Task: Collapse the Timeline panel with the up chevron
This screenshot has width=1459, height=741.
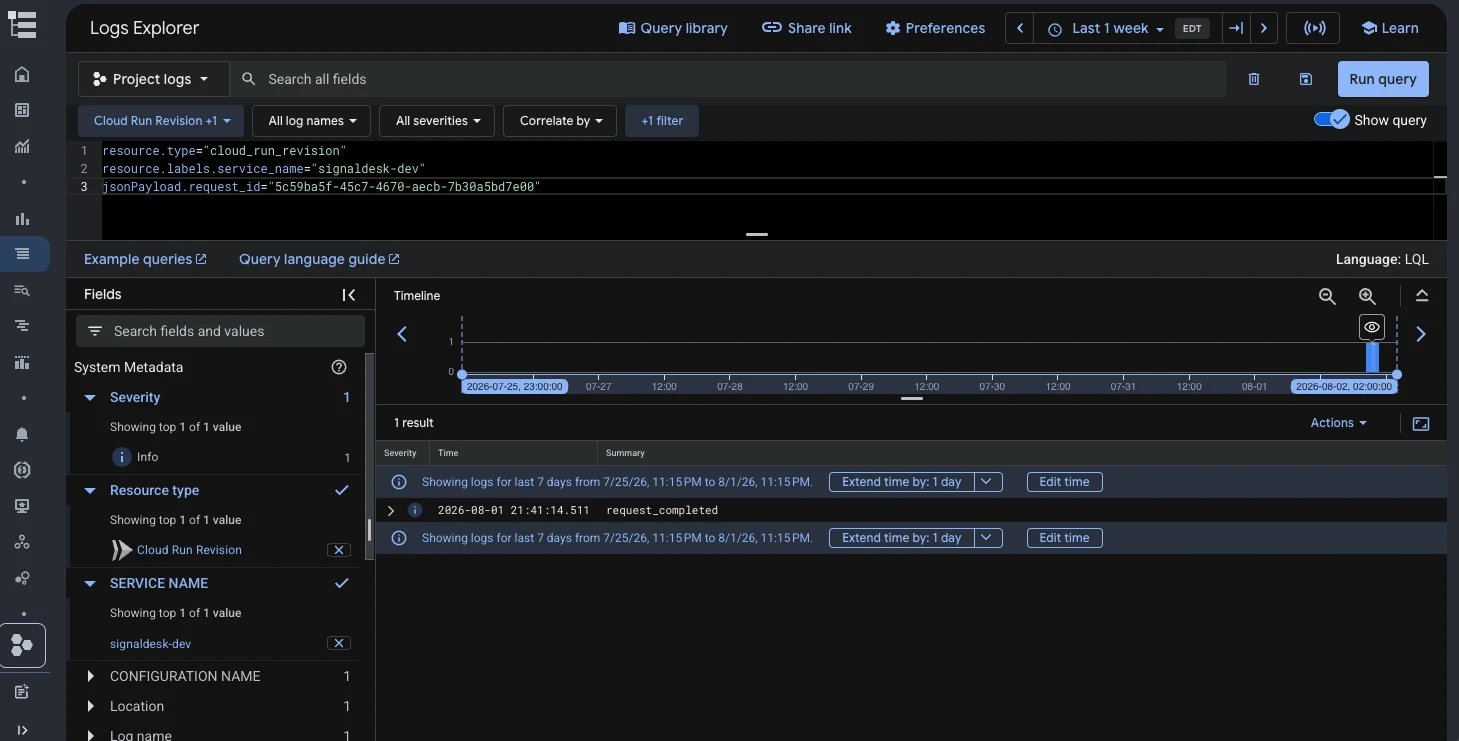Action: 1422,296
